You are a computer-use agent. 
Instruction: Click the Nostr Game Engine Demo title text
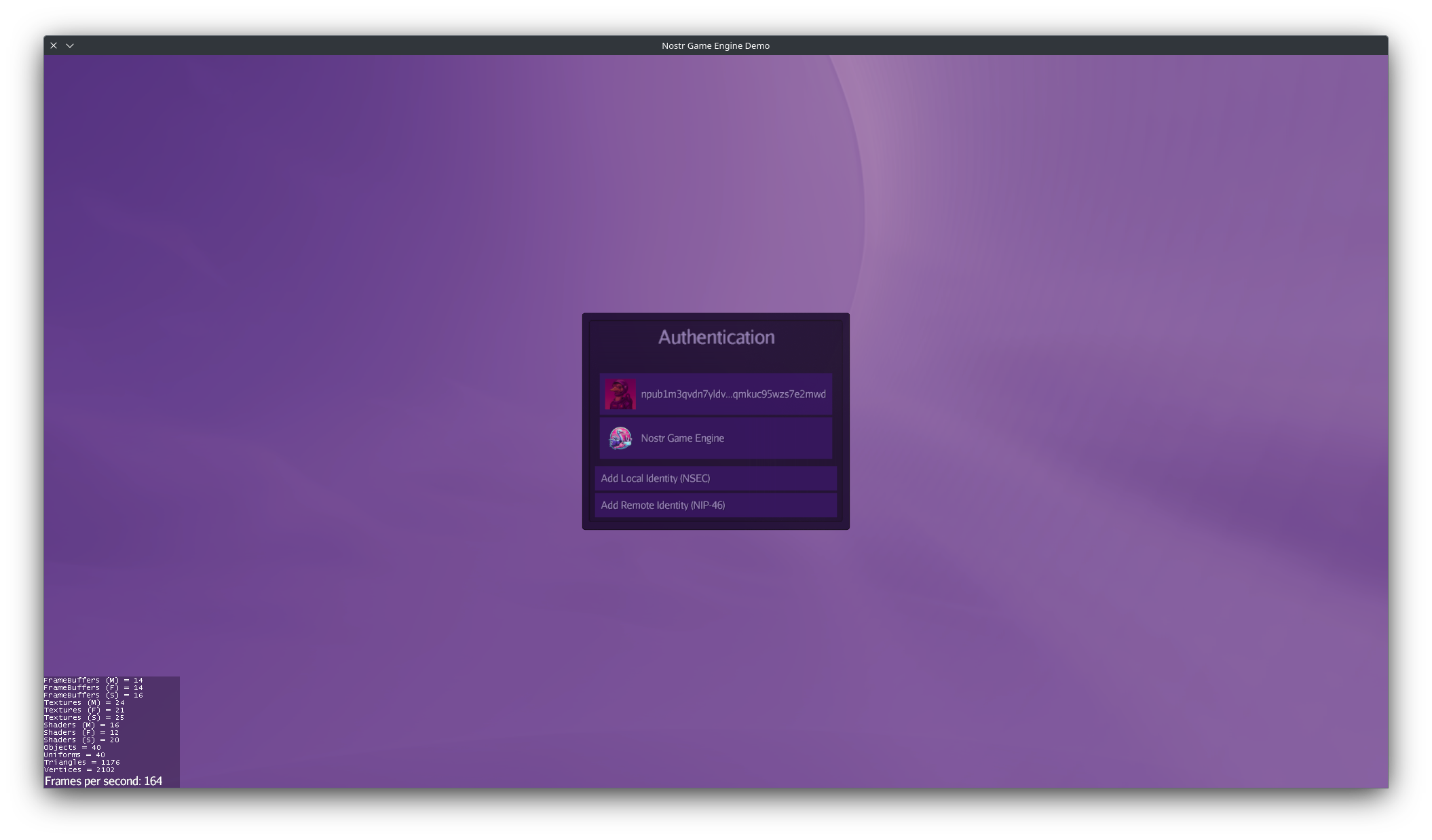[715, 45]
